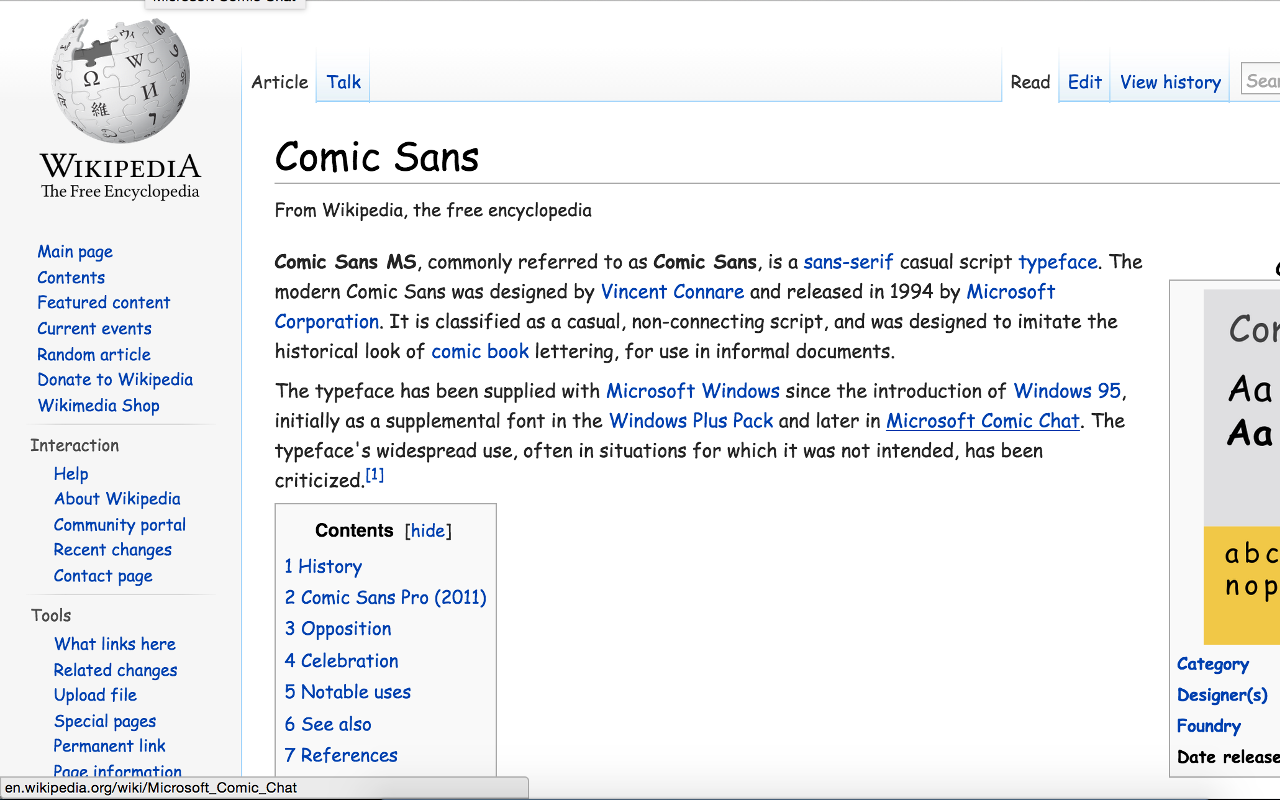Jump to footnote reference [1]
Viewport: 1280px width, 800px height.
(374, 475)
